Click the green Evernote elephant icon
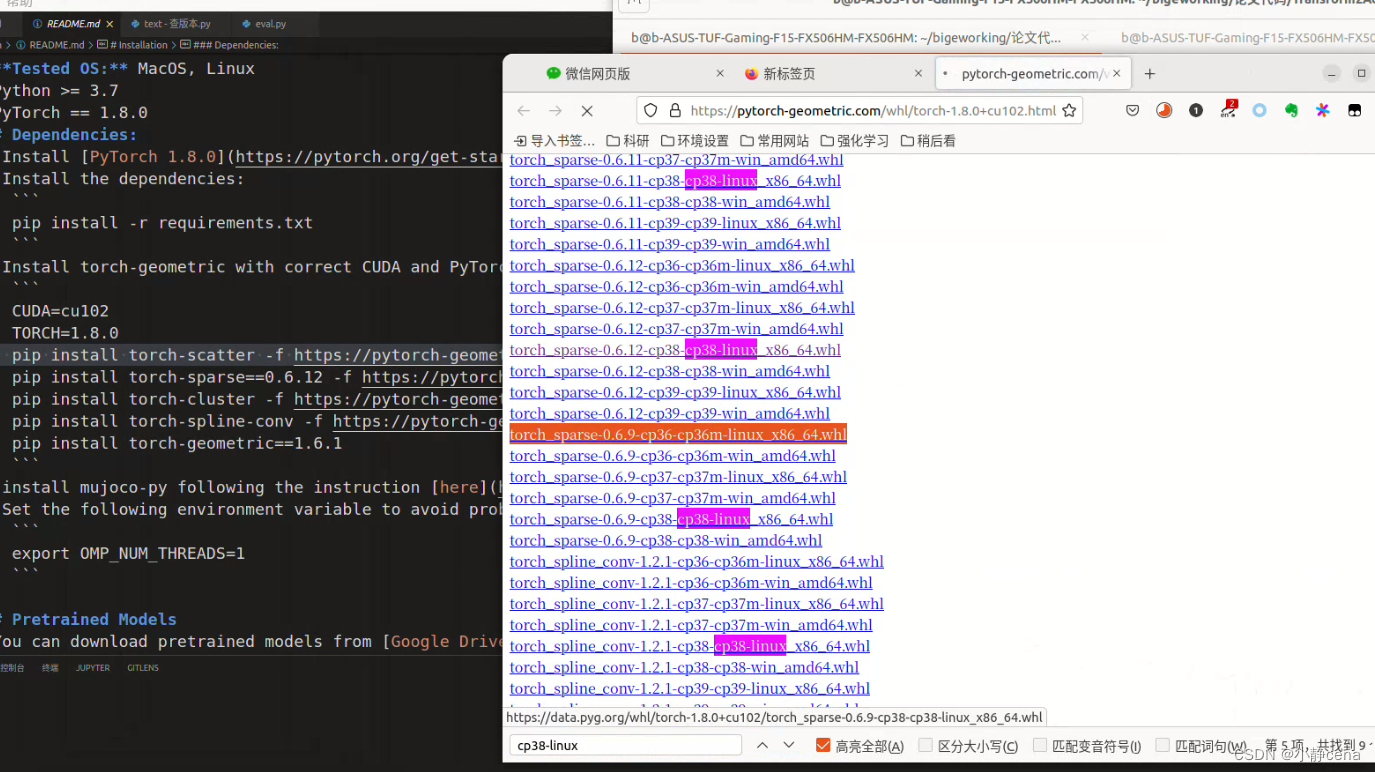Screen dimensions: 1375x772 click(1291, 111)
